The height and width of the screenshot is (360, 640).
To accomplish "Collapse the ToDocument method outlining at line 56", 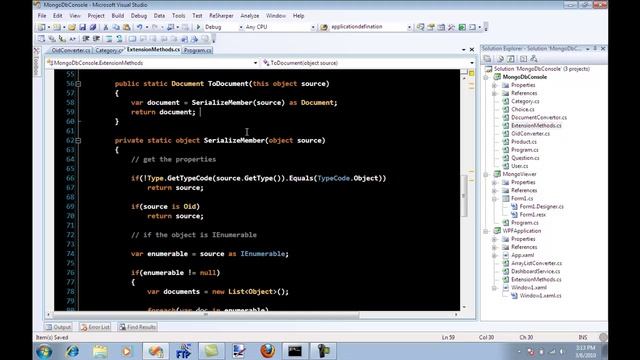I will tap(78, 84).
